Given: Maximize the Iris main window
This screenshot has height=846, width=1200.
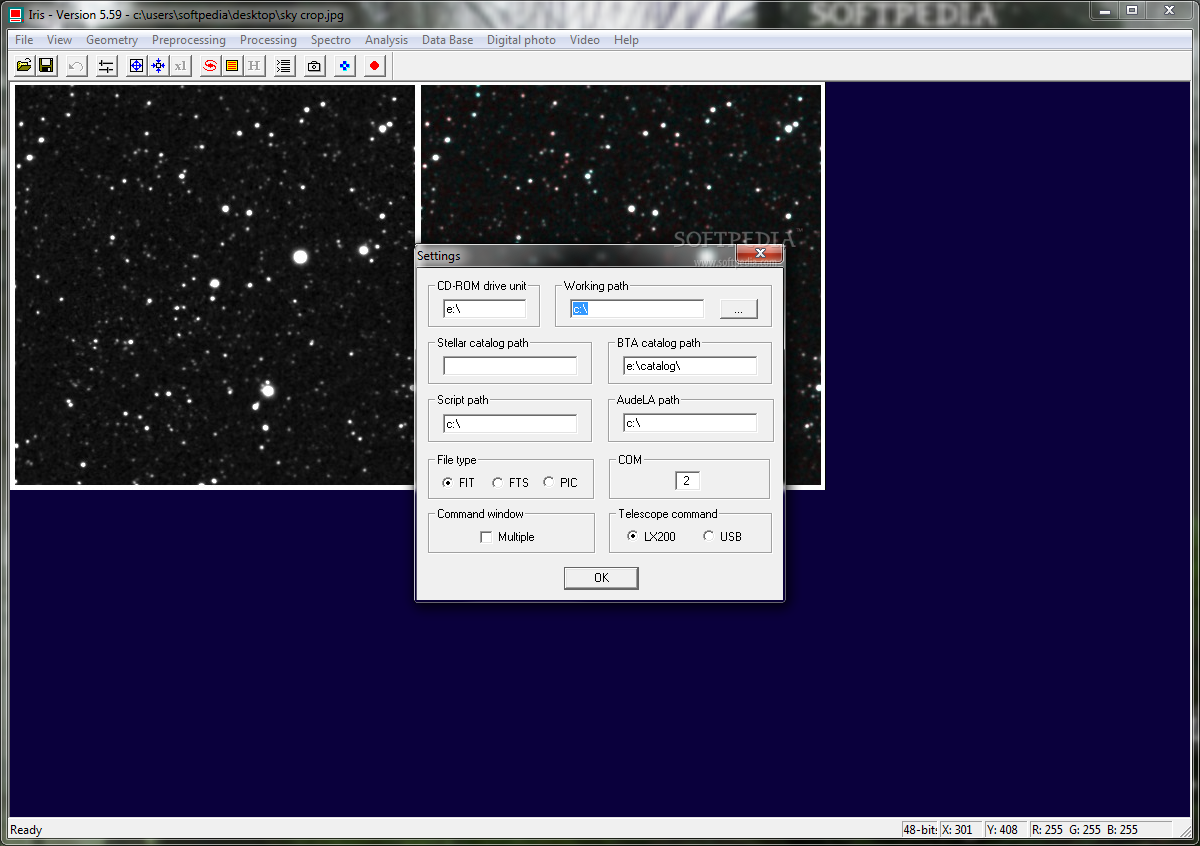Looking at the screenshot, I should coord(1132,10).
